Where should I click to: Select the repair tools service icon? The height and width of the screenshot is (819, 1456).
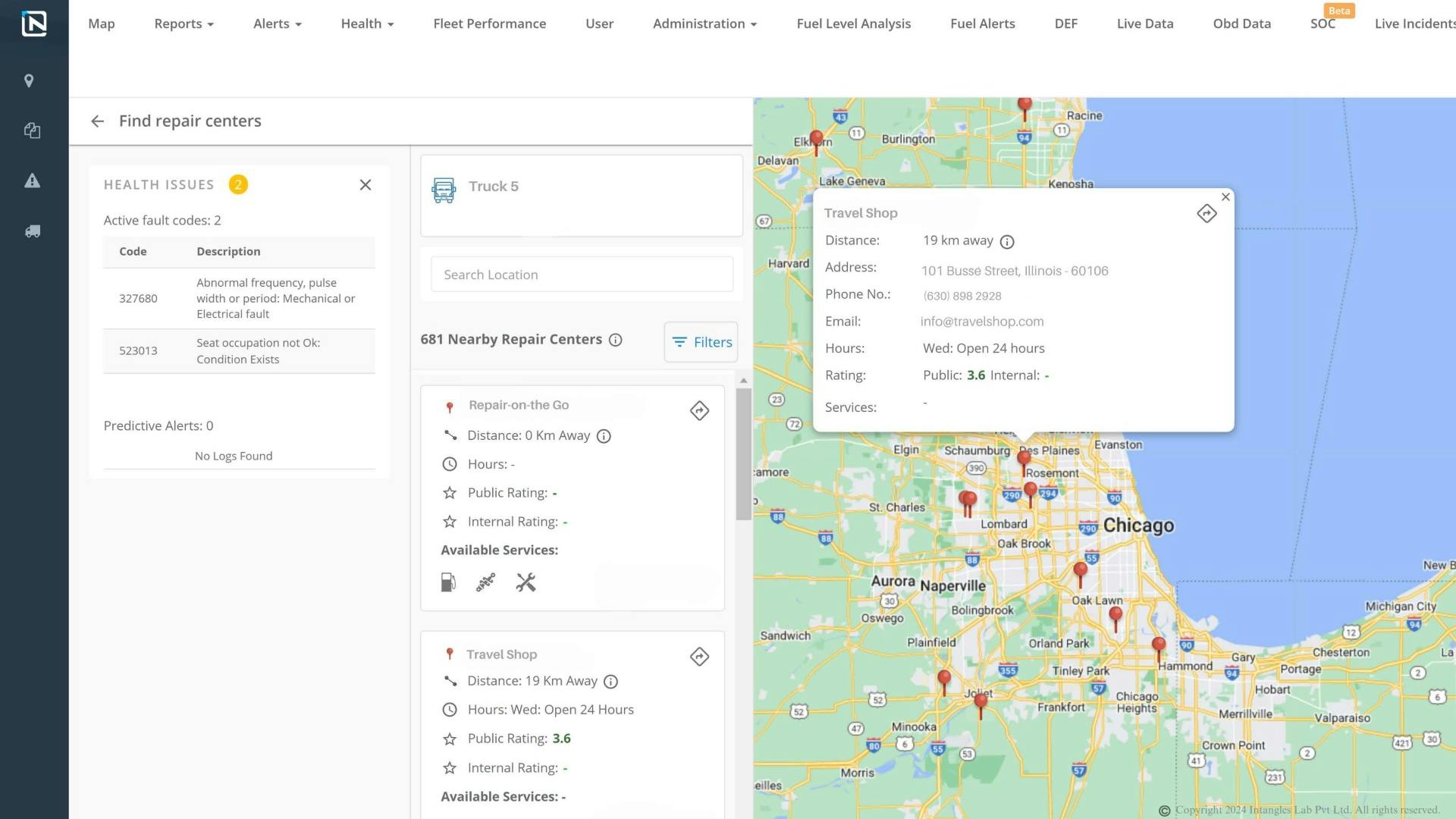point(525,582)
